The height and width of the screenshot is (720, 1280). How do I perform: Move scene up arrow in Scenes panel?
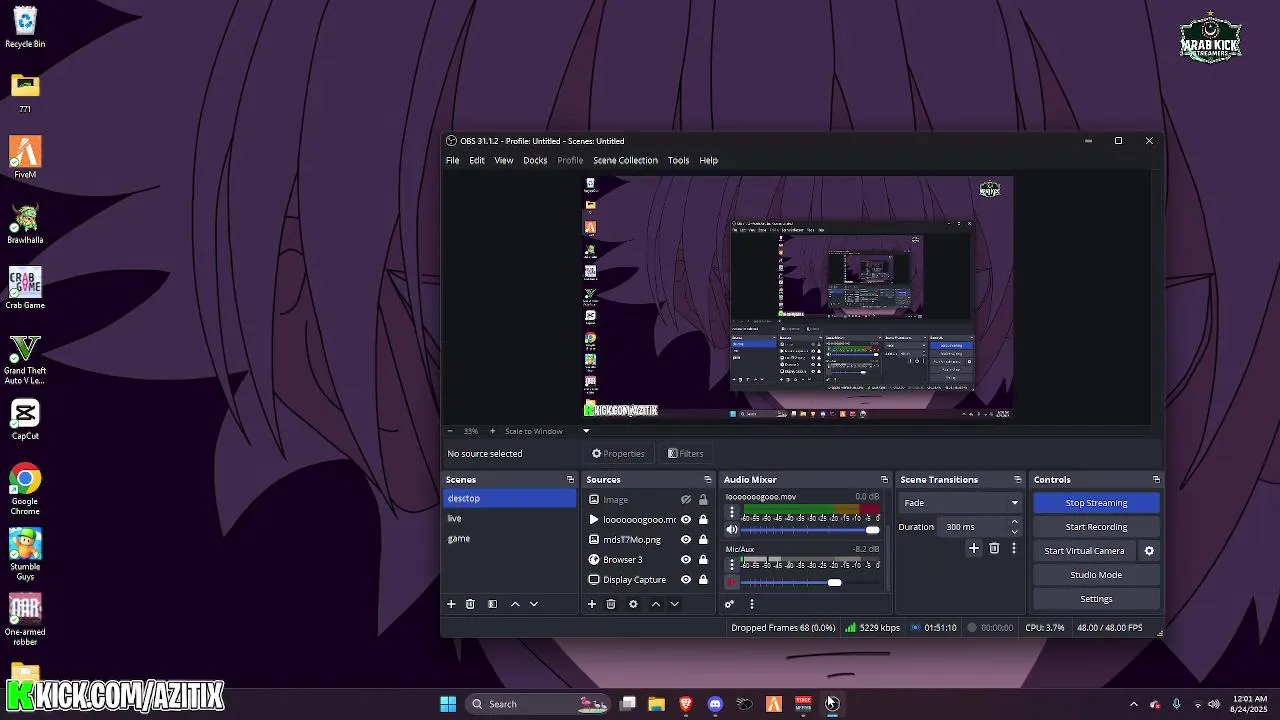click(x=515, y=604)
